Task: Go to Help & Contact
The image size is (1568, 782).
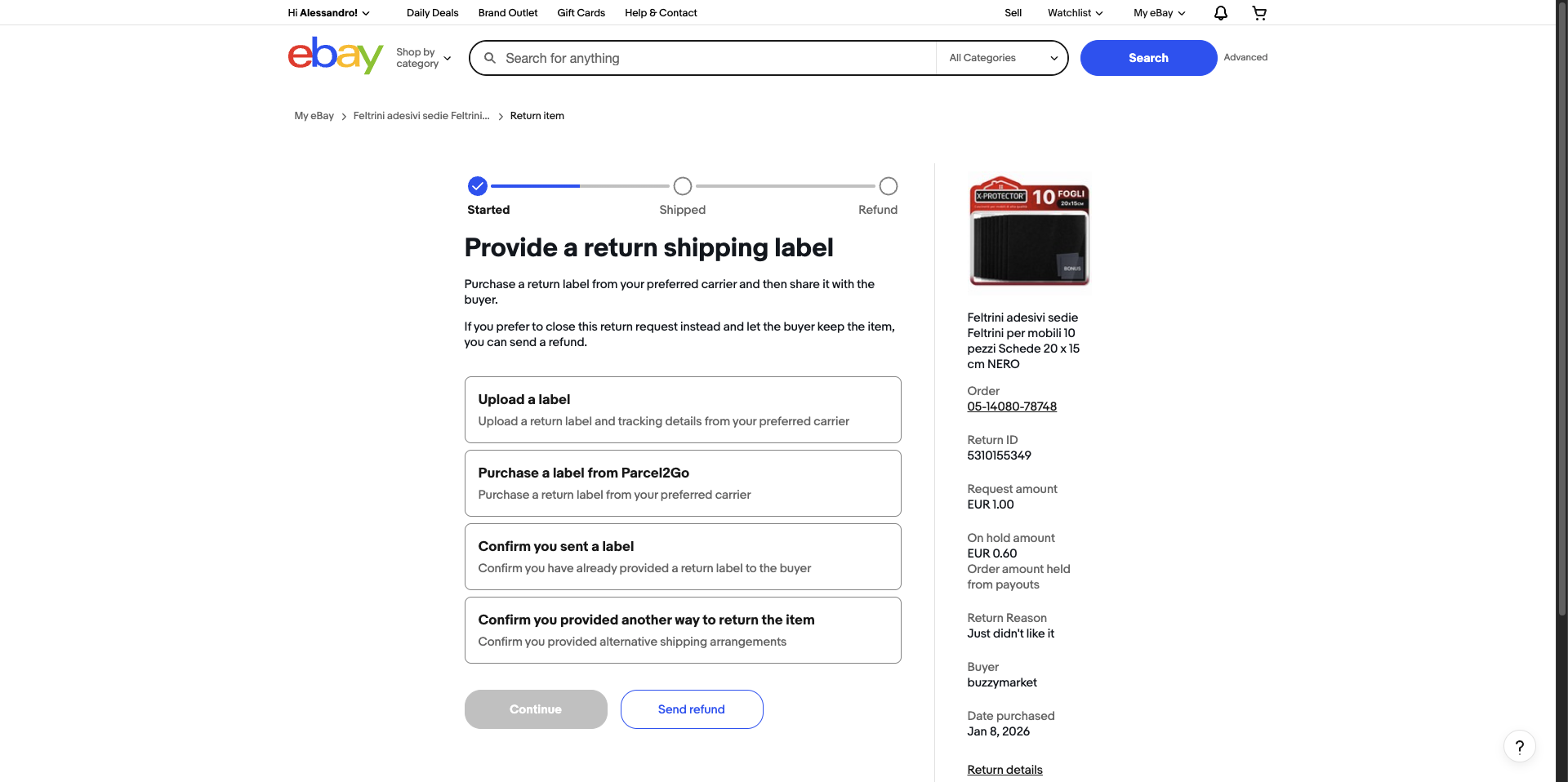Action: (661, 13)
